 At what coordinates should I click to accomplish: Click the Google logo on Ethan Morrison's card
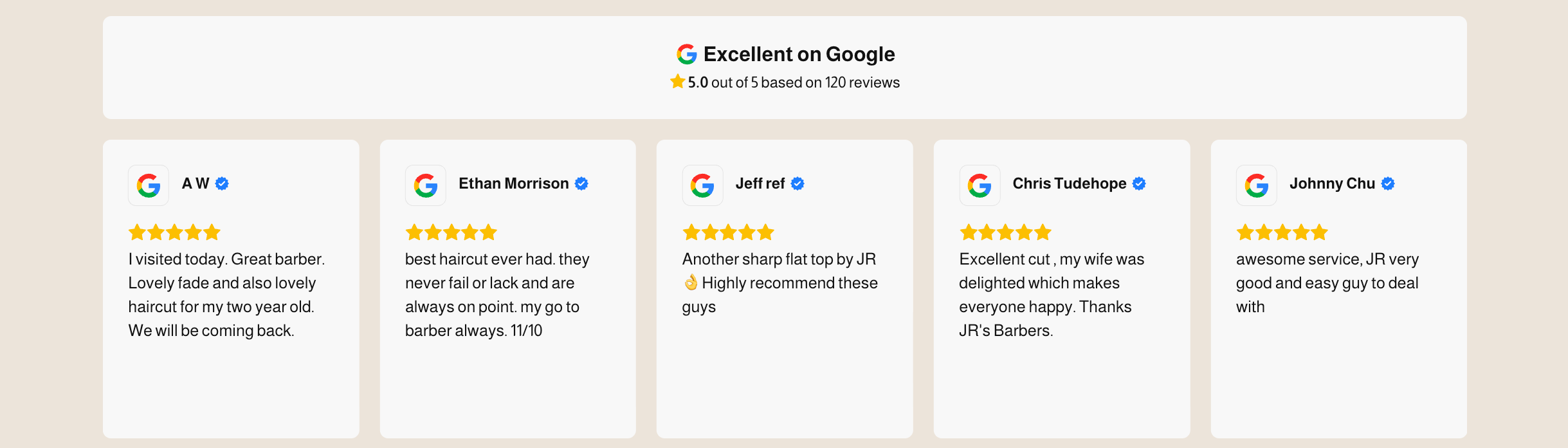(425, 185)
